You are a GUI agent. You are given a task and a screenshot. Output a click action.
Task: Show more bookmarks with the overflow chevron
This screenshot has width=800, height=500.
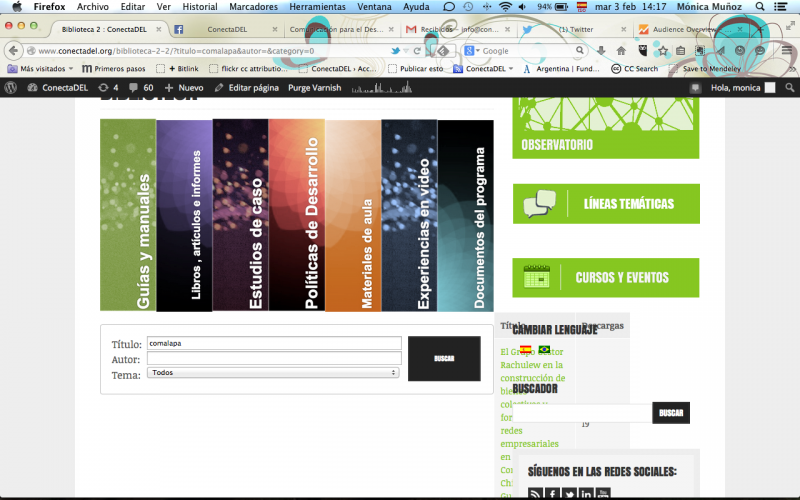click(x=792, y=68)
